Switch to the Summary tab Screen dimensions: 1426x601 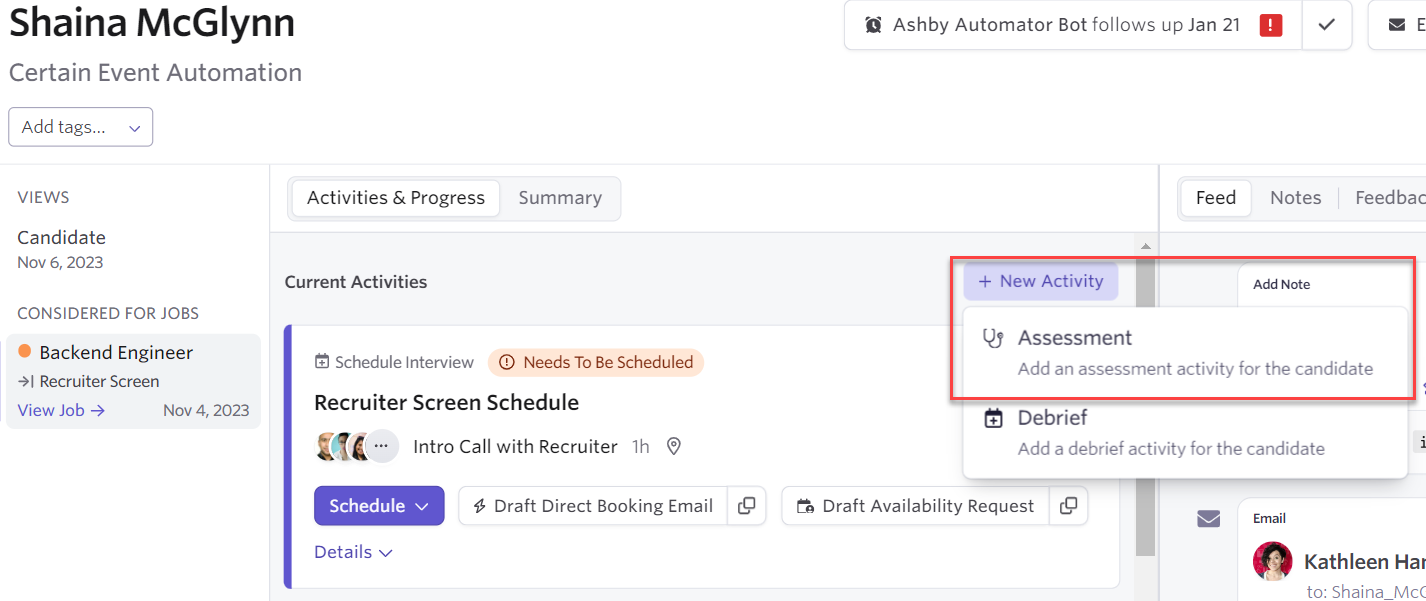[x=560, y=198]
